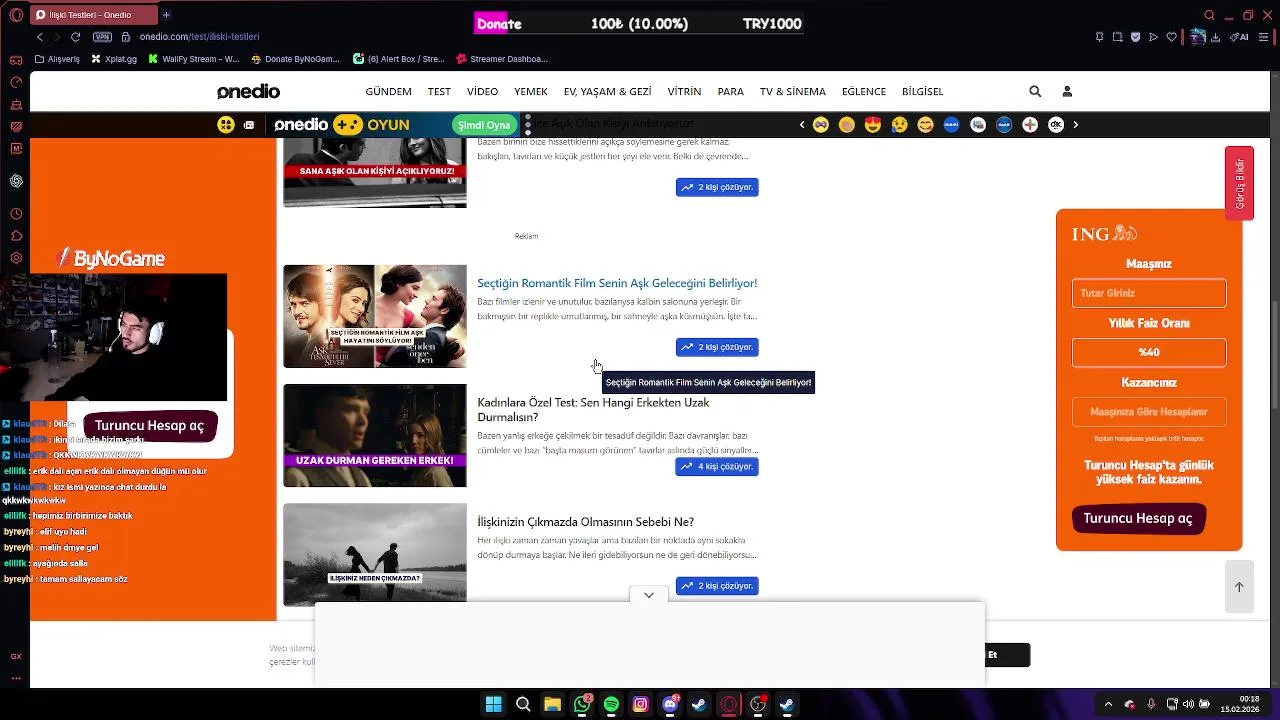Viewport: 1280px width, 720px height.
Task: Click 'Turuncu Hesap aç' button in ING ad
Action: [1138, 519]
